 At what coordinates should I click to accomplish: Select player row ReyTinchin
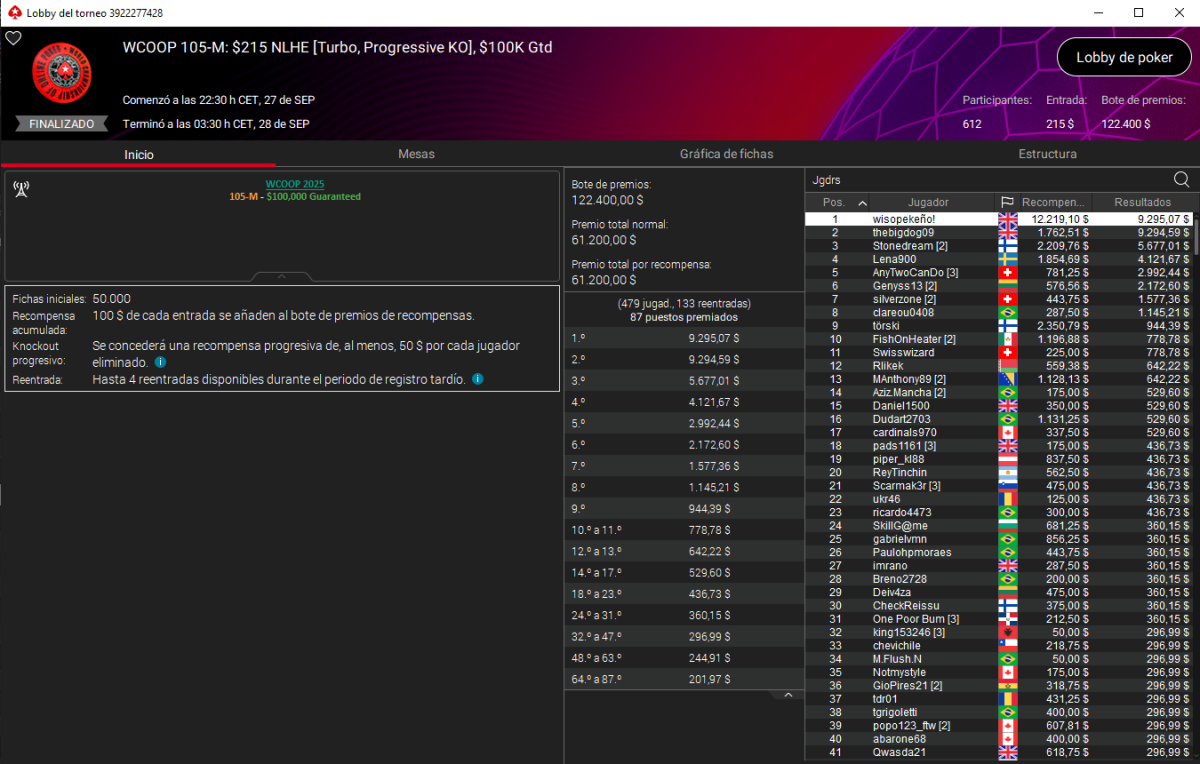(x=999, y=472)
